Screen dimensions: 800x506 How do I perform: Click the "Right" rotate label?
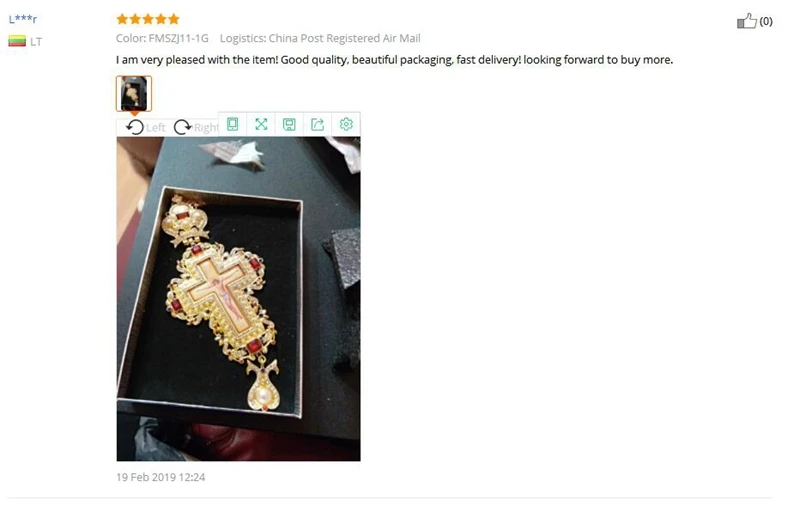pyautogui.click(x=206, y=128)
